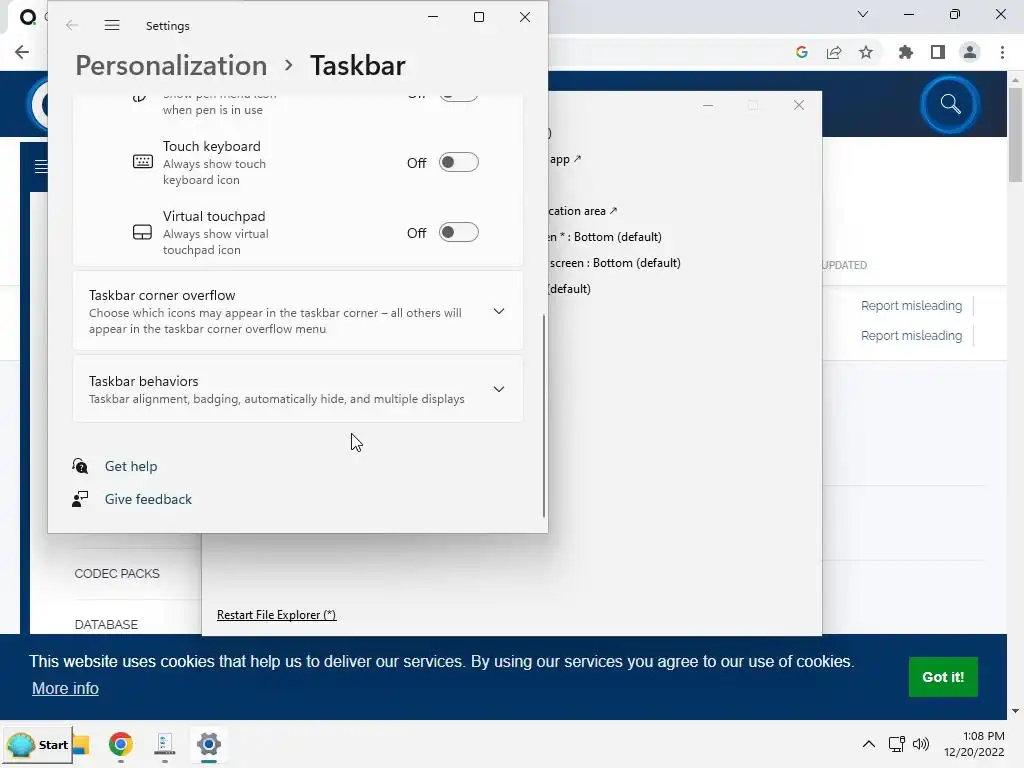Open the taskbar app next to Chrome
Screen dimensions: 1024x768
165,744
